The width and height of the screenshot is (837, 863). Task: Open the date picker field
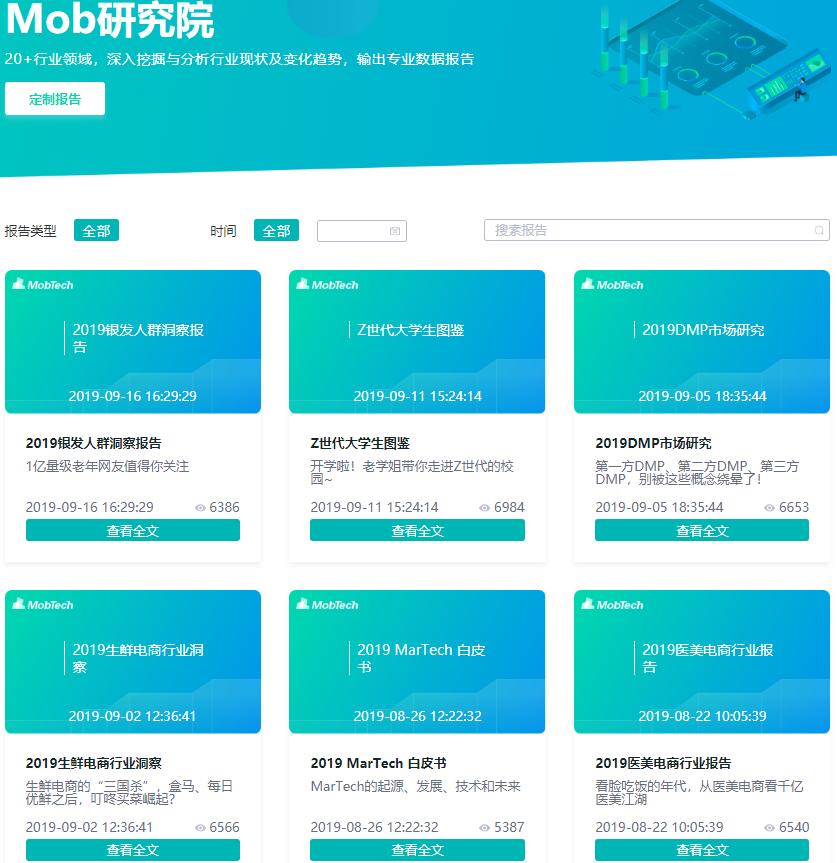click(x=353, y=231)
